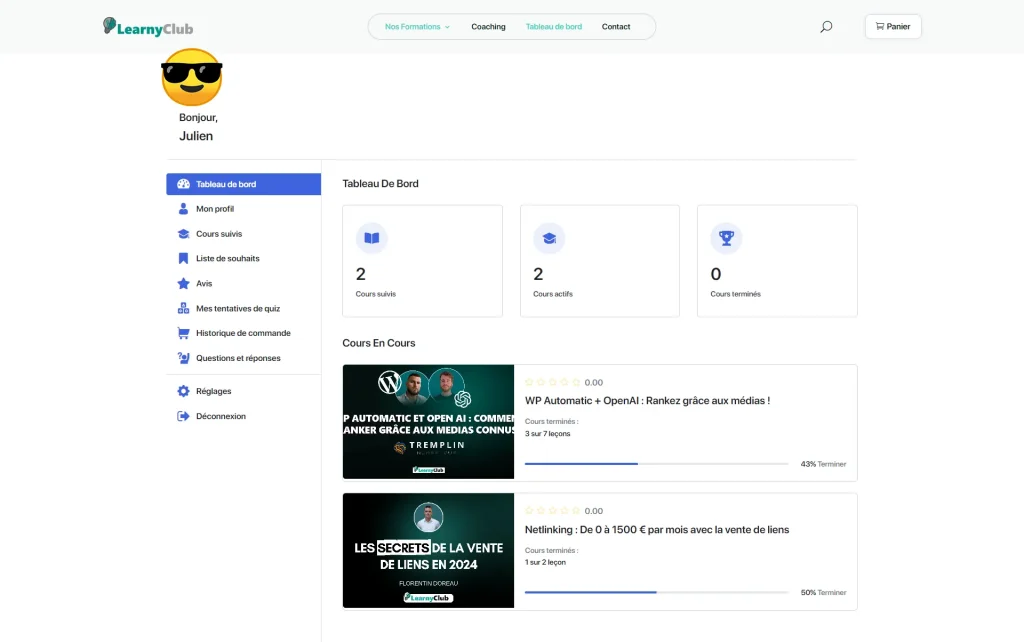Click the Tableau de bord gauge icon
The height and width of the screenshot is (642, 1024).
tap(184, 184)
